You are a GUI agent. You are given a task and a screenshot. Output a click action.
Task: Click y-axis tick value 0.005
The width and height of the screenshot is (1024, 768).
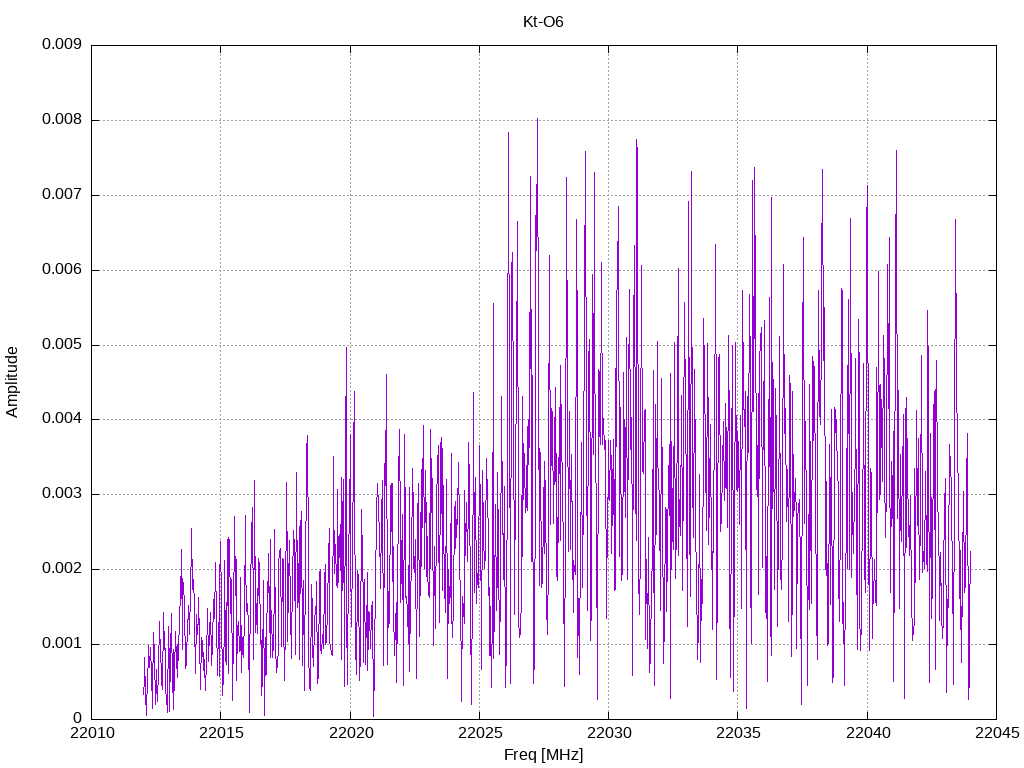[x=62, y=344]
